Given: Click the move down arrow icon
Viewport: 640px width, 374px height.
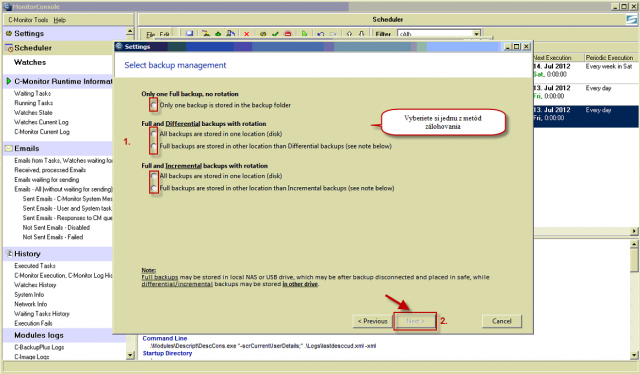Looking at the screenshot, I should coord(362,34).
